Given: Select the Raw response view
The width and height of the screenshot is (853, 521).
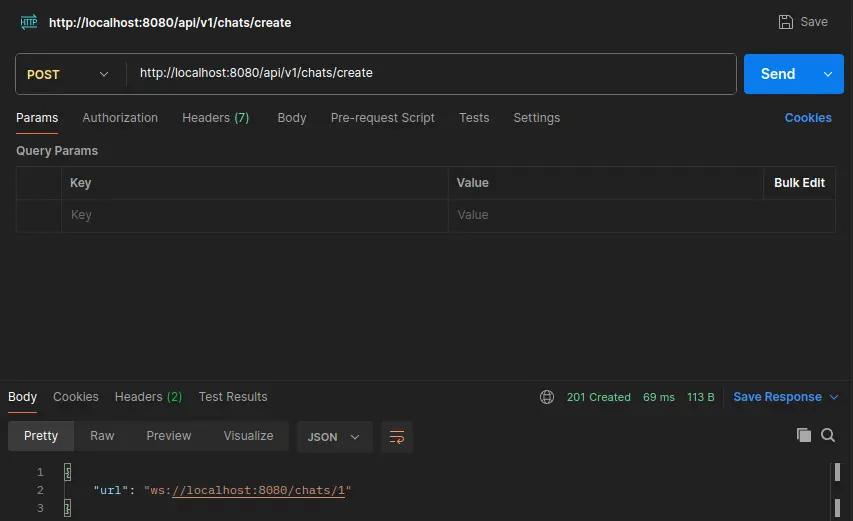Looking at the screenshot, I should [102, 436].
